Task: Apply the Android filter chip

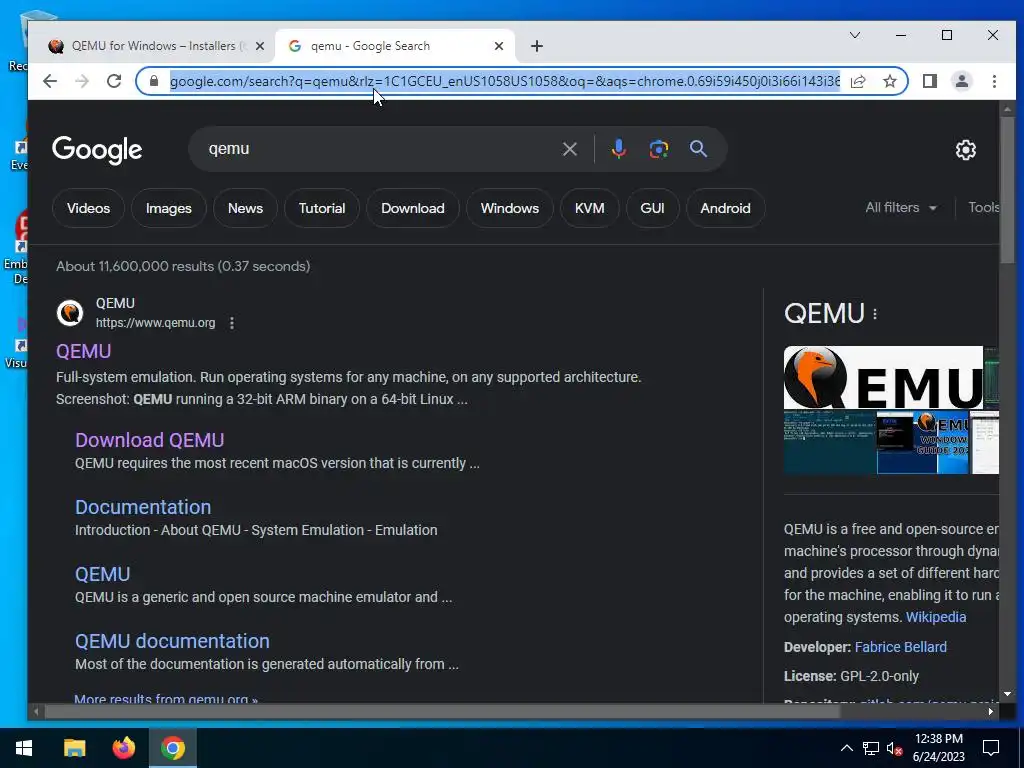Action: 726,208
